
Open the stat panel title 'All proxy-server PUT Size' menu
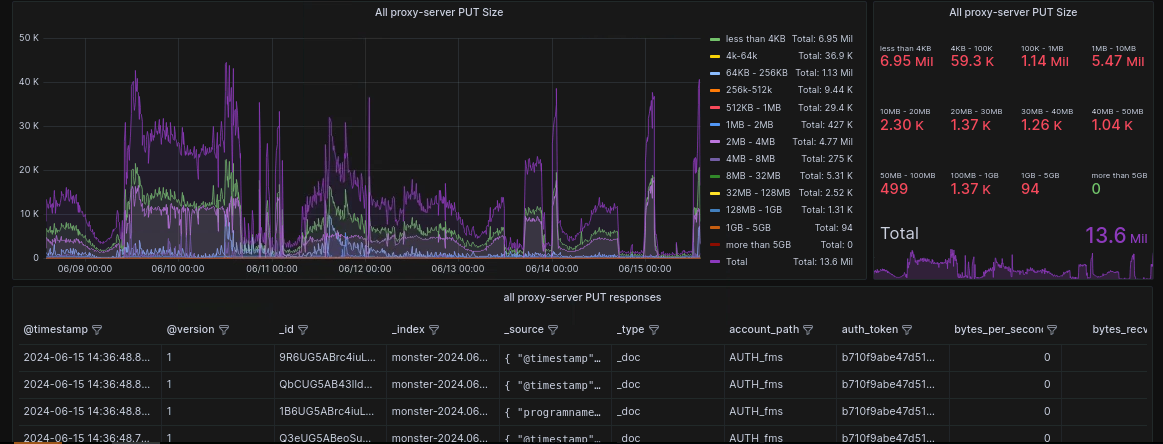(1013, 13)
